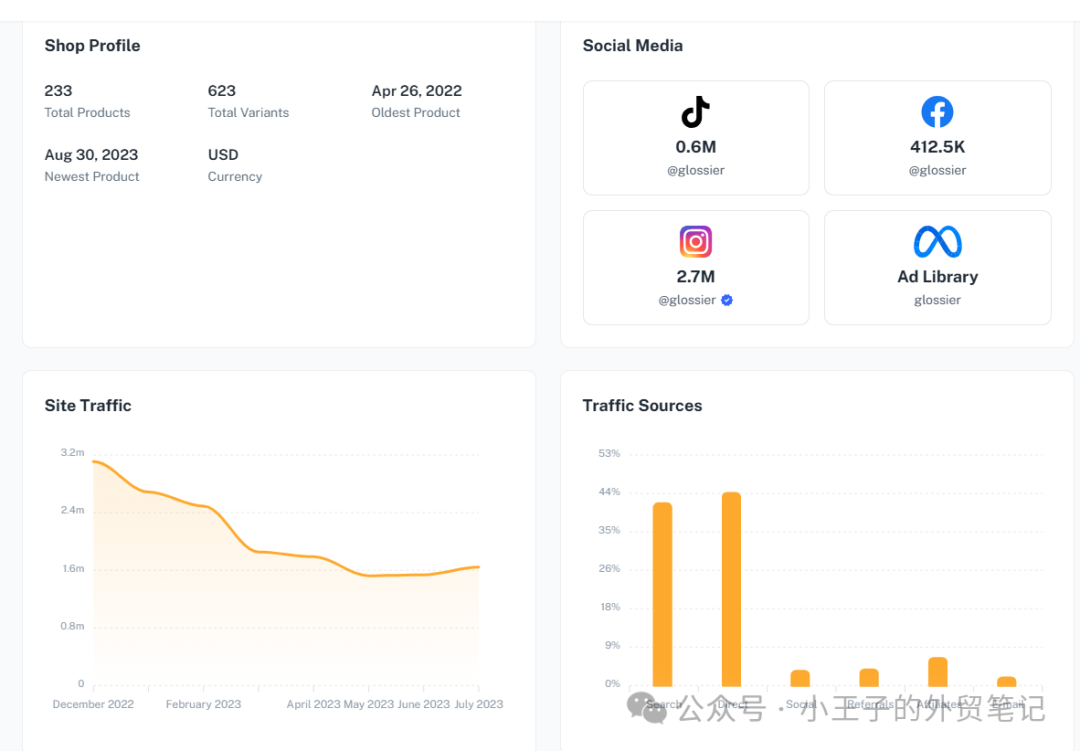The width and height of the screenshot is (1080, 751).
Task: Click the Search traffic bar
Action: pyautogui.click(x=662, y=593)
